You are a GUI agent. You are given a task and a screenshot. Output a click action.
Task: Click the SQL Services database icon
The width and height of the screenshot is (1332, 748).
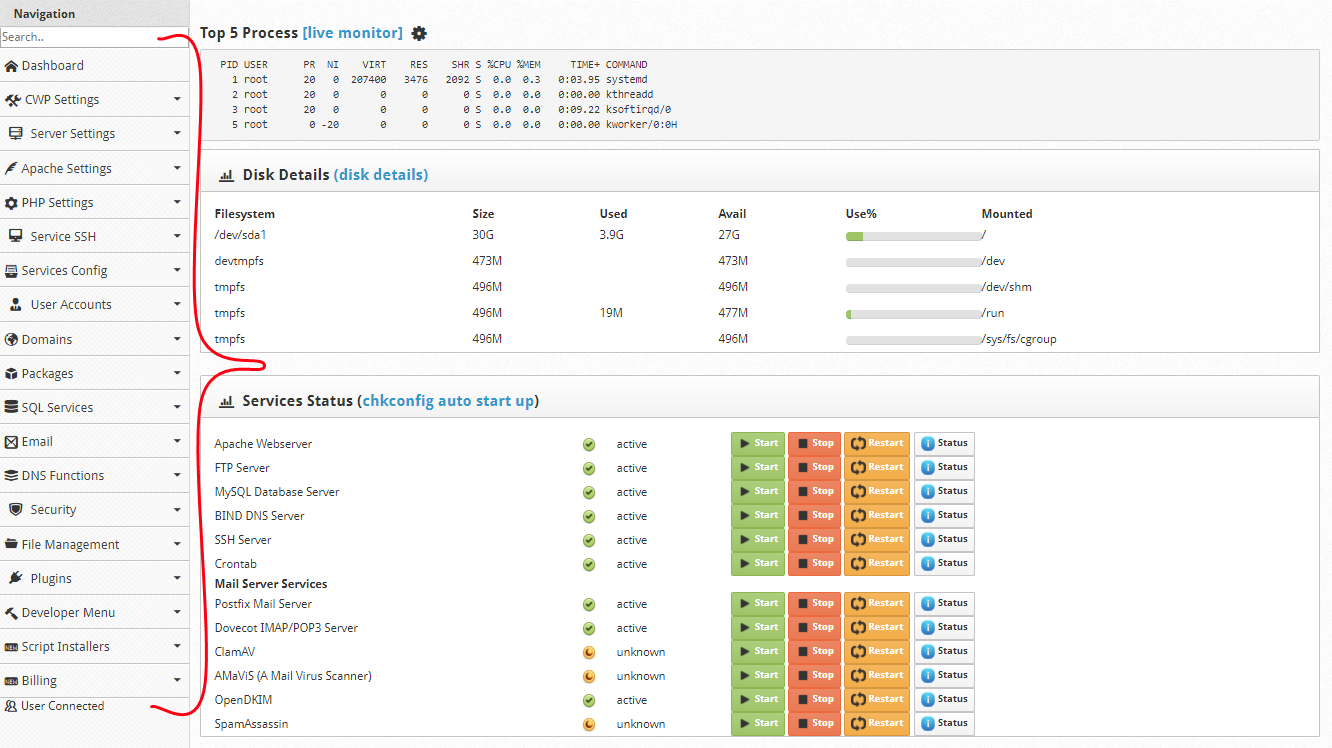point(11,407)
